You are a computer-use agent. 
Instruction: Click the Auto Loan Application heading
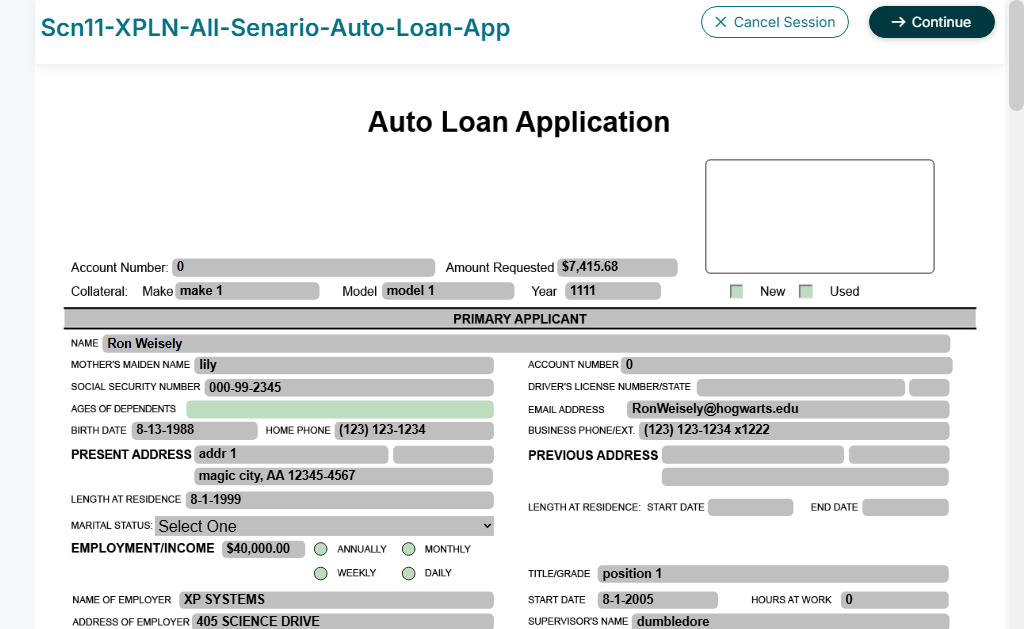coord(519,122)
